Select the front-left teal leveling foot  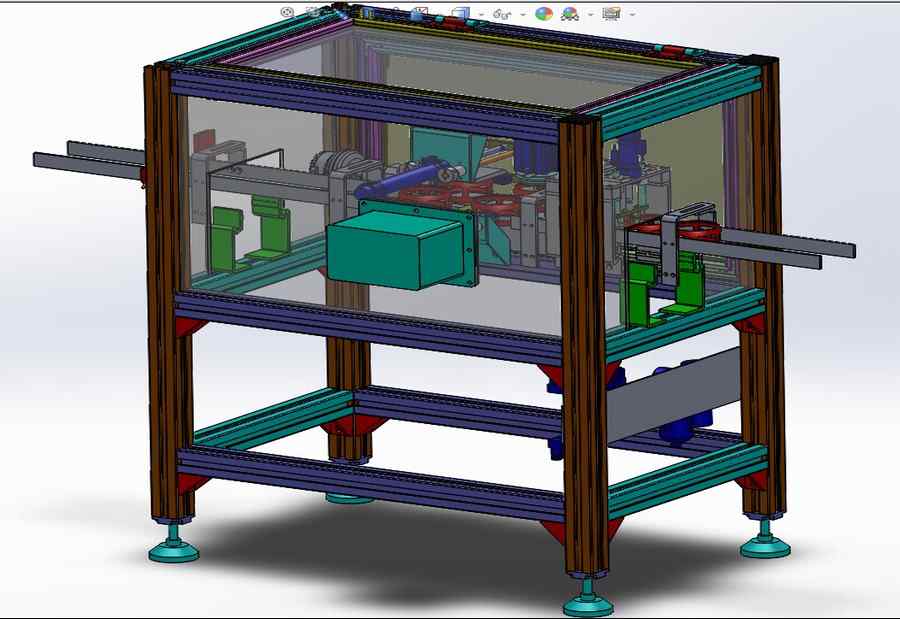coord(173,543)
